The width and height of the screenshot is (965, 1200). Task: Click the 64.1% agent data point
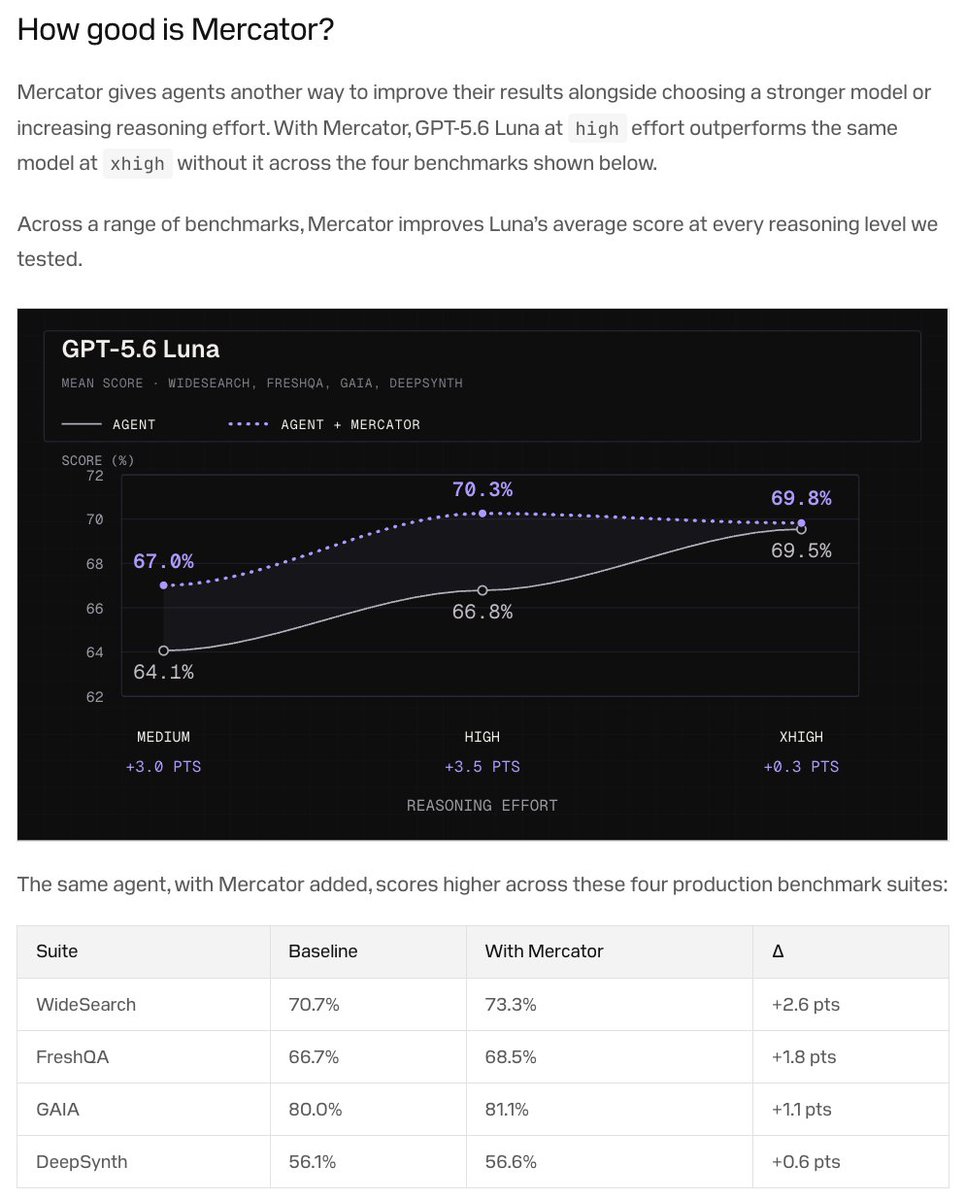tap(164, 650)
